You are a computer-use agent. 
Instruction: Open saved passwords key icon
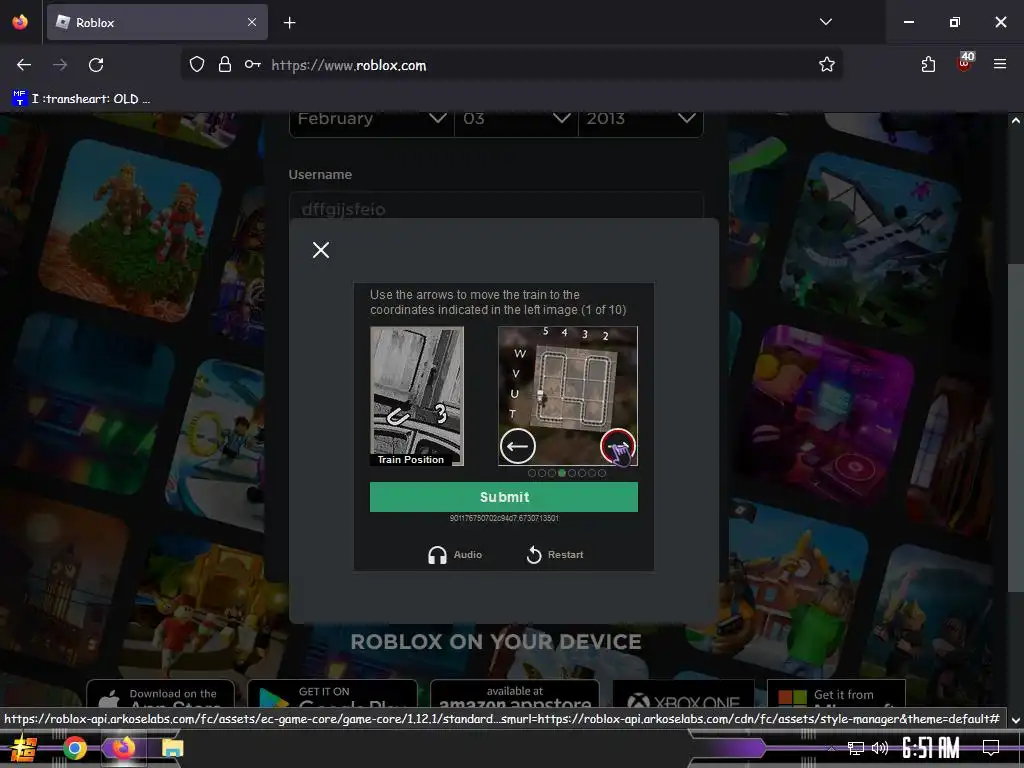click(x=253, y=65)
